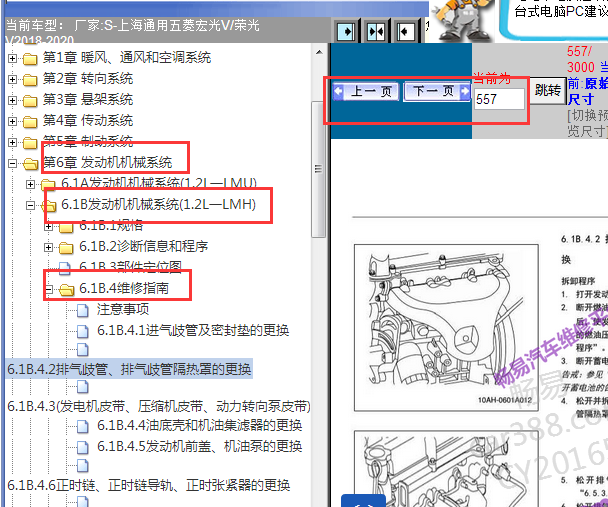This screenshot has height=507, width=608.
Task: Click the 跳转 jump button
Action: coord(548,91)
